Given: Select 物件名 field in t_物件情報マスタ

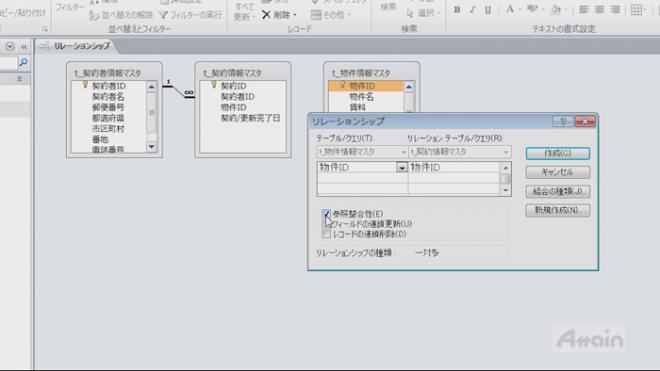Looking at the screenshot, I should pyautogui.click(x=362, y=97).
